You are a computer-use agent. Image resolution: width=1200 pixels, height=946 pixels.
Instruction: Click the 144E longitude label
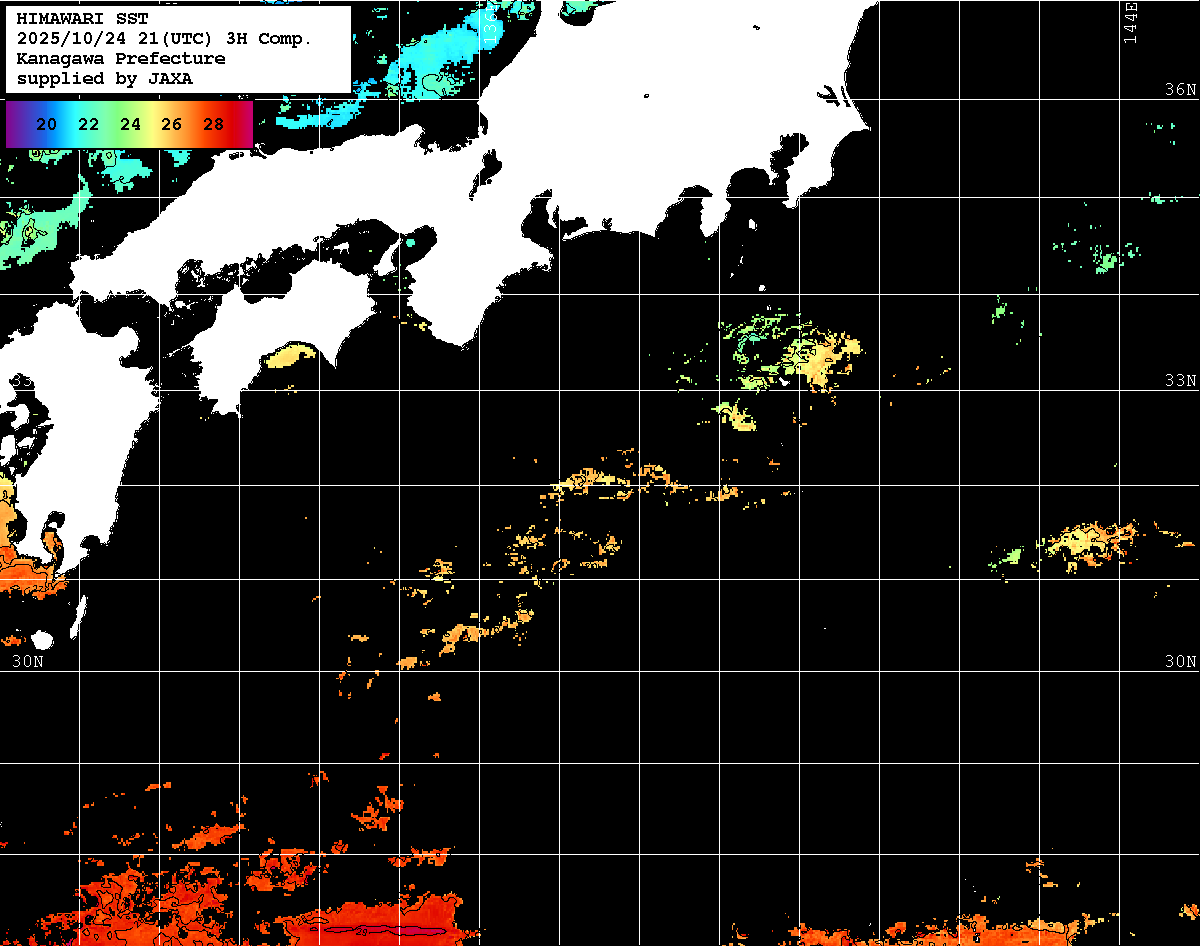(1131, 22)
